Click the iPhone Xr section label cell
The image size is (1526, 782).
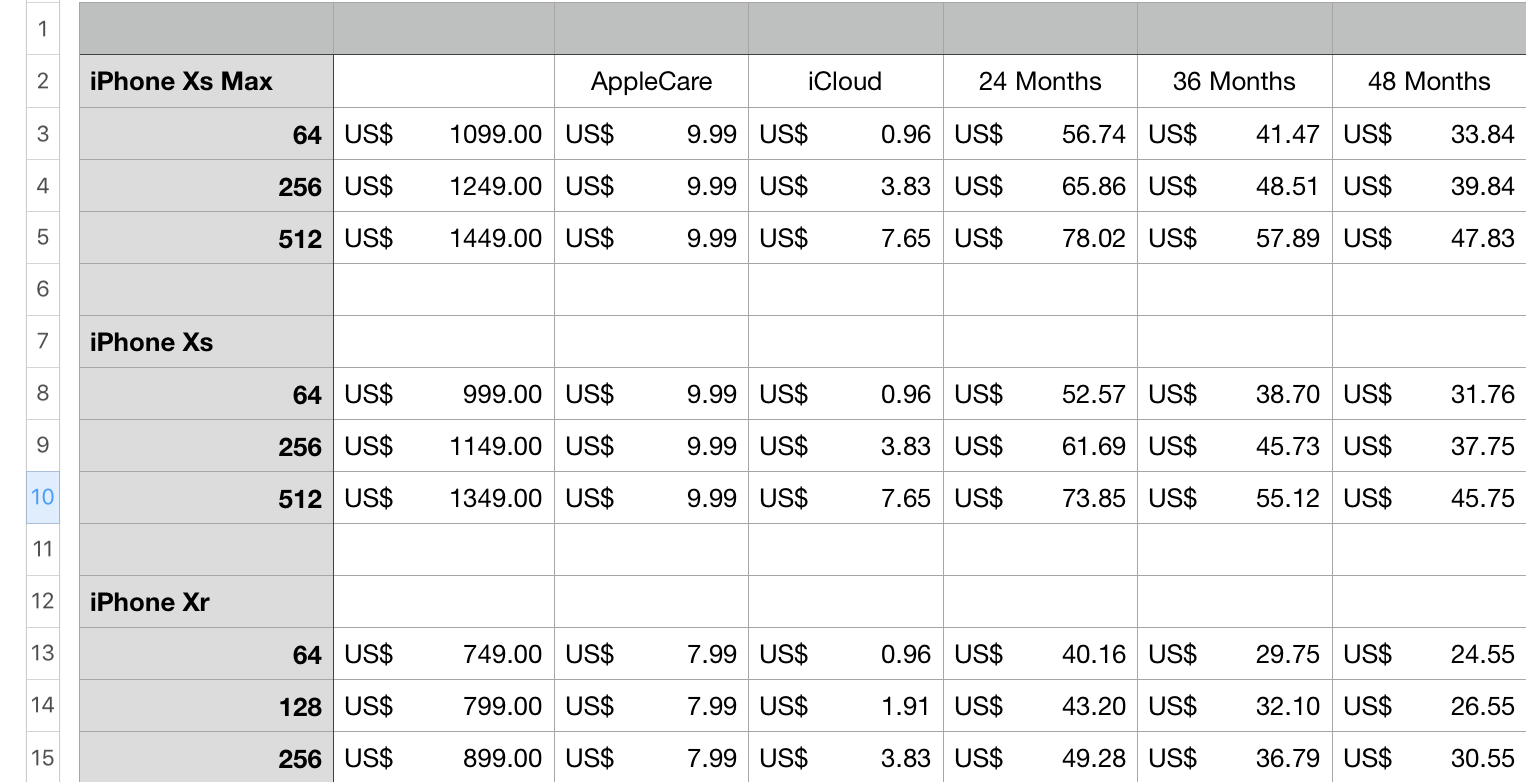pyautogui.click(x=205, y=602)
